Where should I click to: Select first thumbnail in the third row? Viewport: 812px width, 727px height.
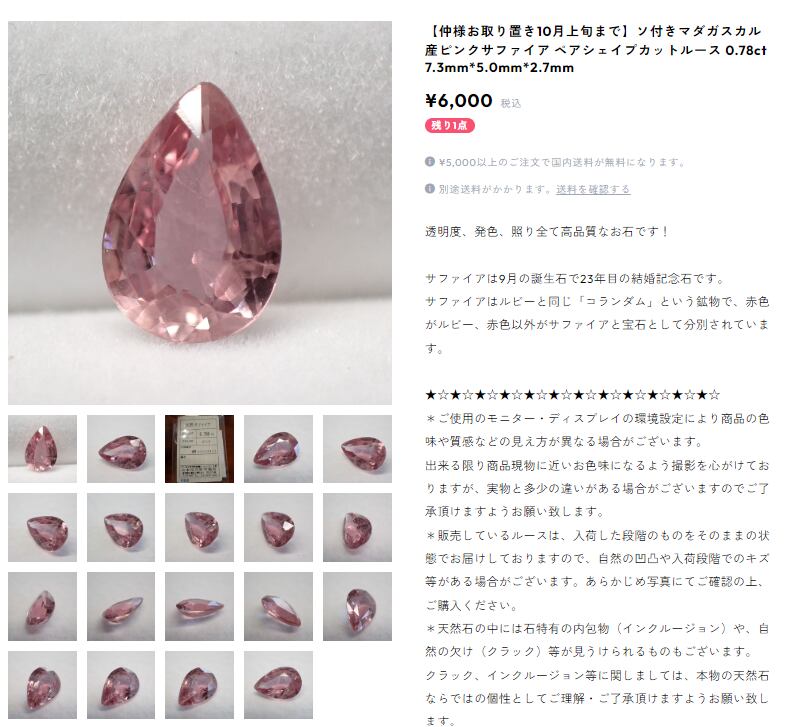[x=42, y=606]
